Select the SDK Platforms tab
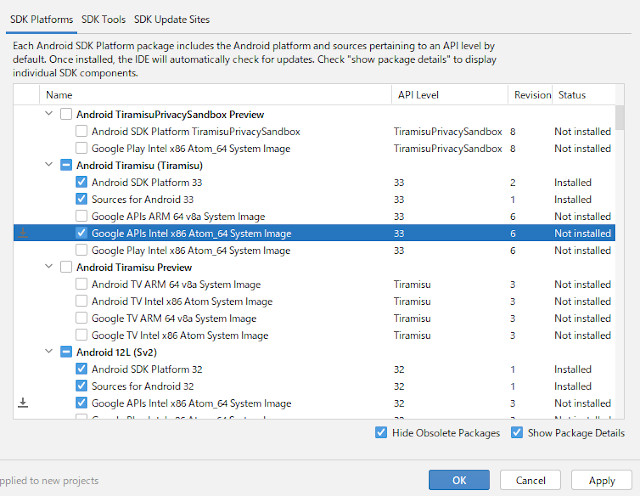This screenshot has height=496, width=640. coord(42,19)
